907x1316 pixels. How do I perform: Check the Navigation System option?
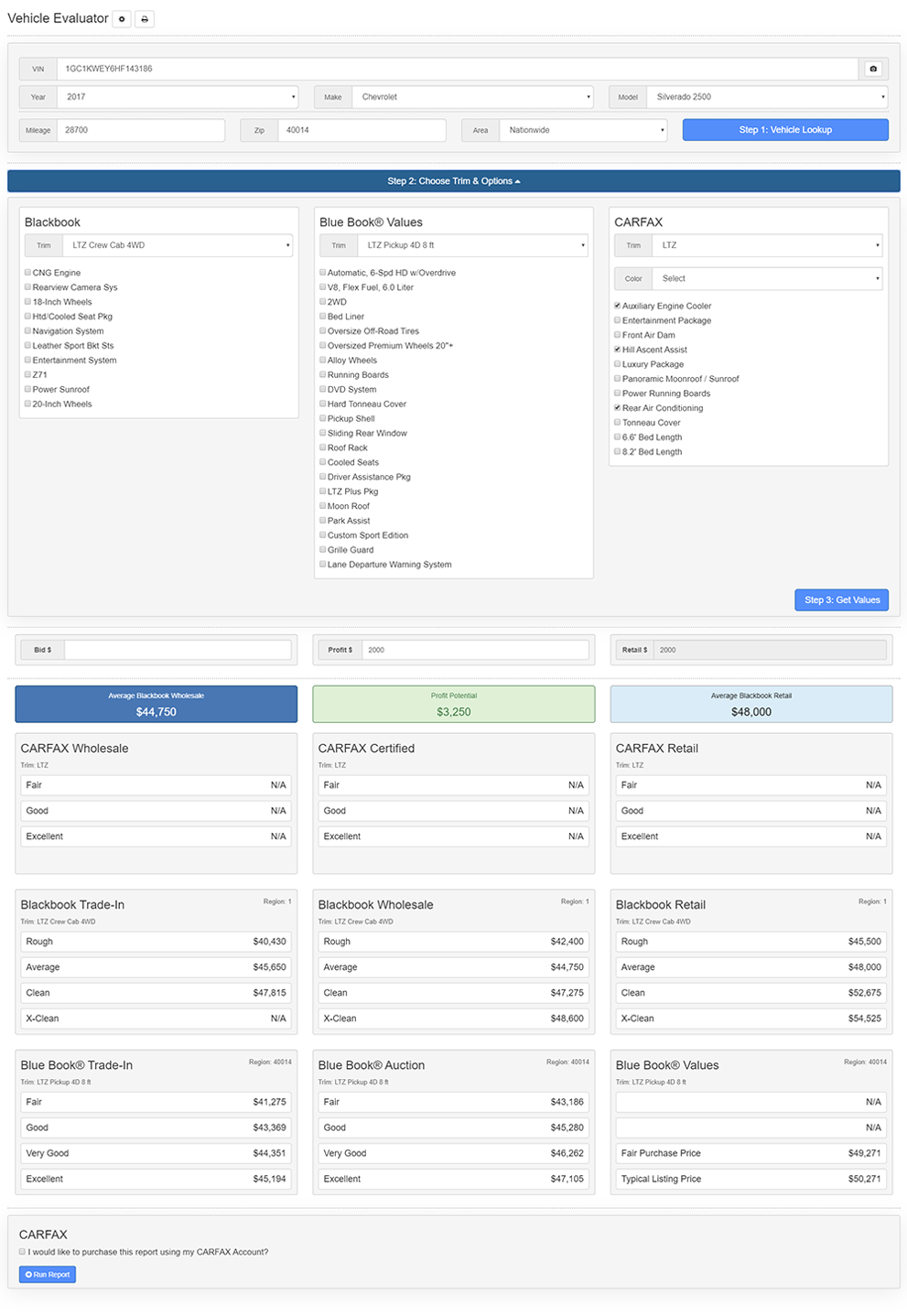click(27, 330)
